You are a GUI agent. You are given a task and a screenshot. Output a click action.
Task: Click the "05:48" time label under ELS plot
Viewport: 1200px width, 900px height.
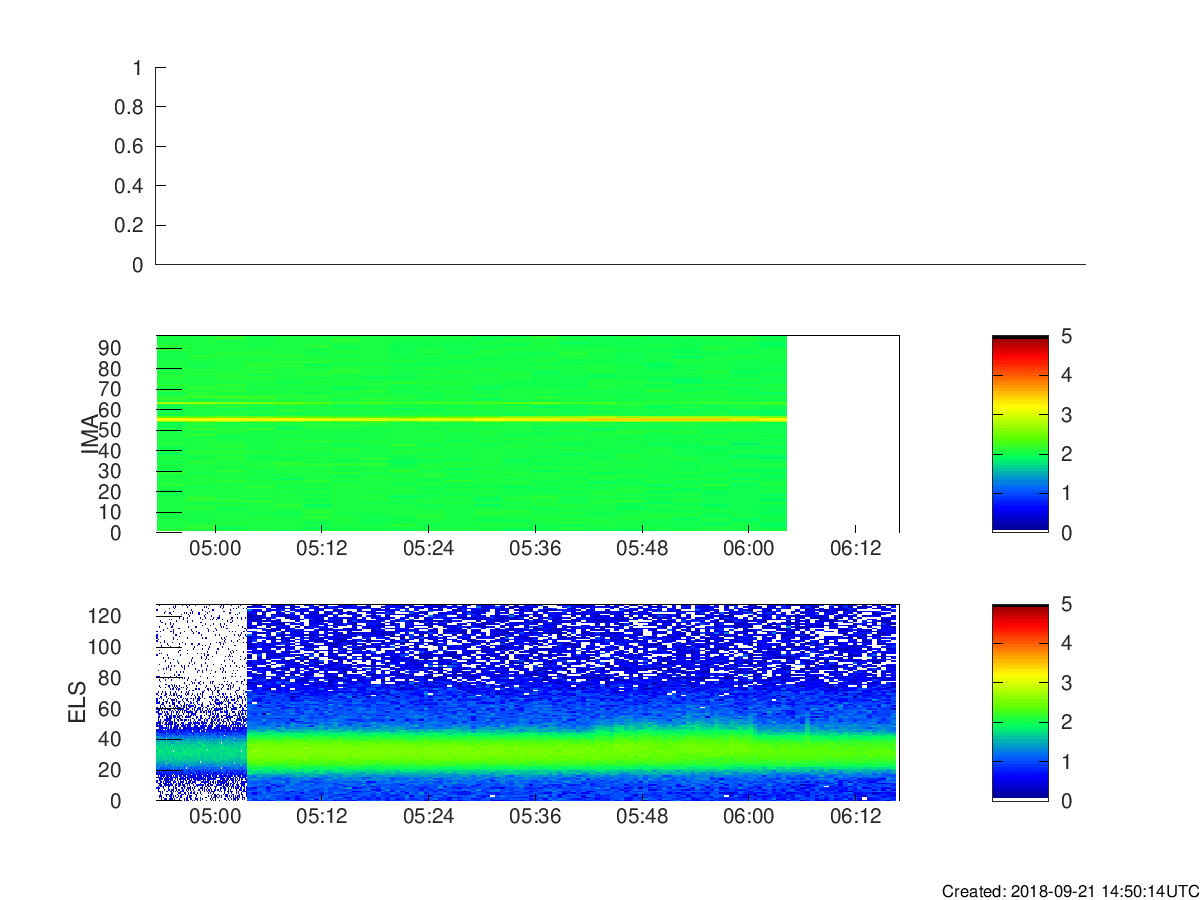pyautogui.click(x=642, y=817)
